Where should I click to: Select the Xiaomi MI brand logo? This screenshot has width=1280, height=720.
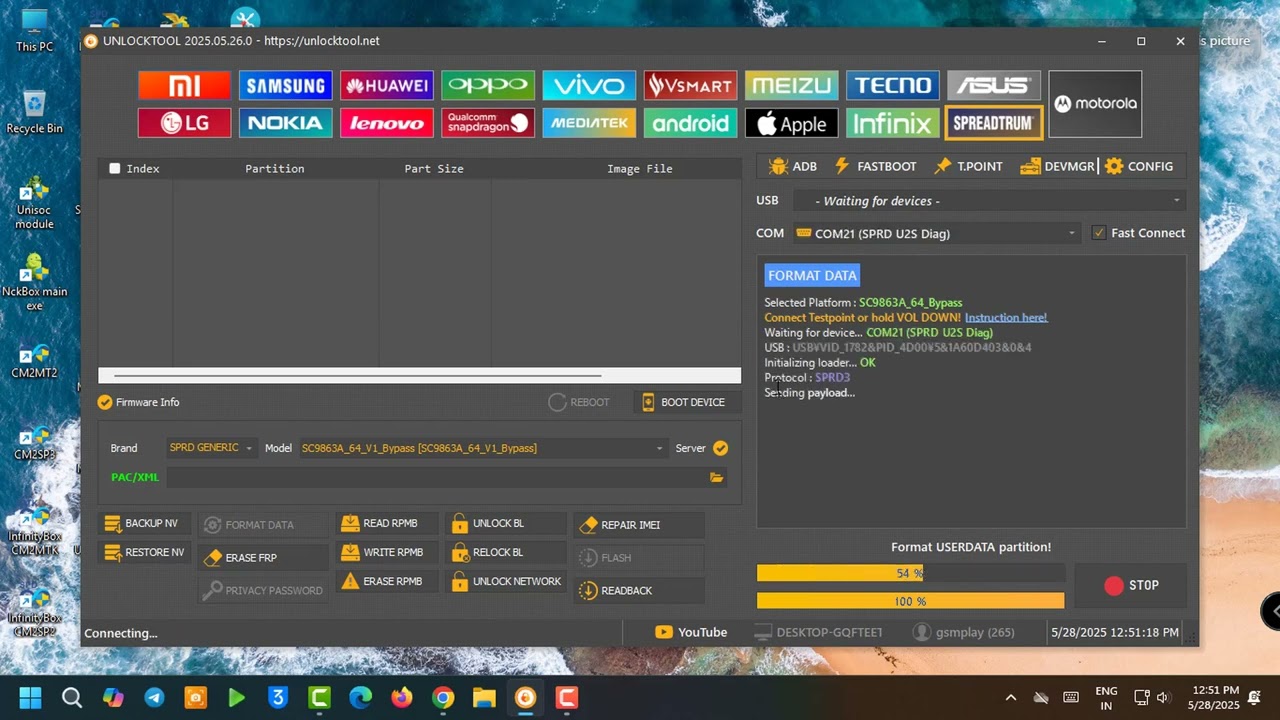click(184, 85)
